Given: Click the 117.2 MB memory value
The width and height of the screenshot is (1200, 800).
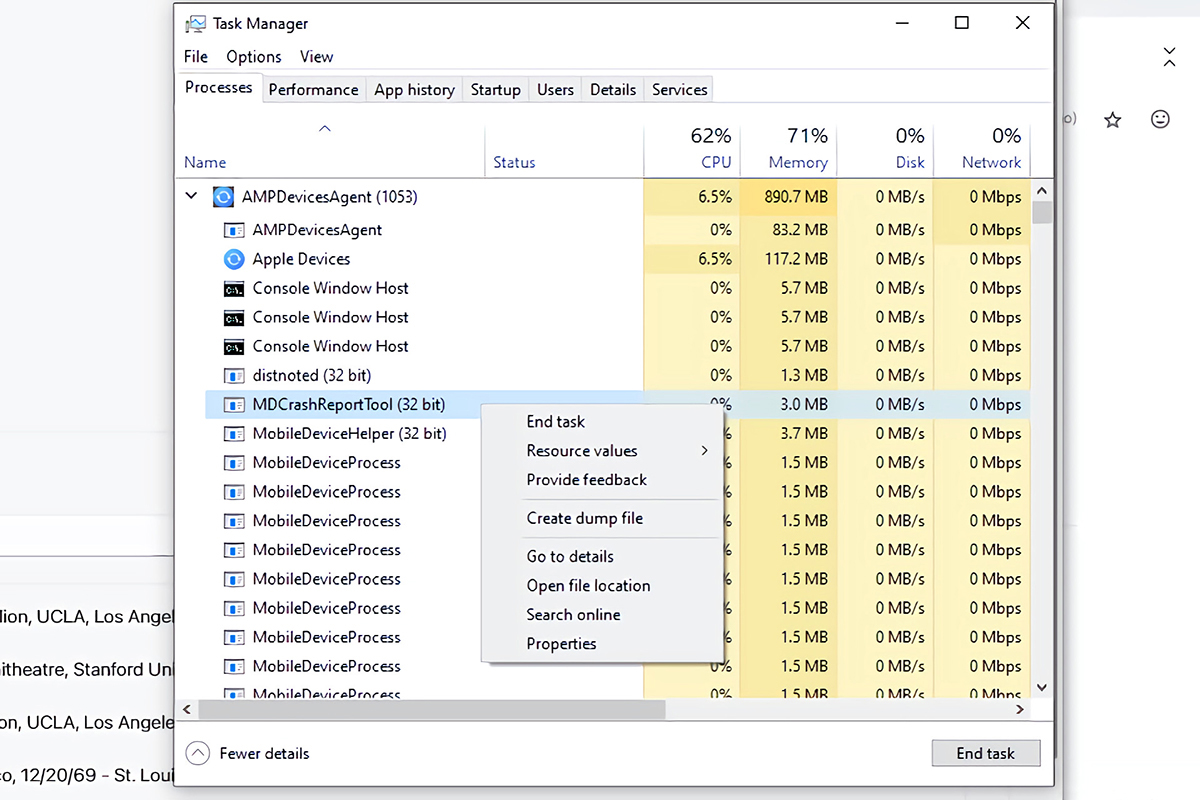Looking at the screenshot, I should click(798, 259).
